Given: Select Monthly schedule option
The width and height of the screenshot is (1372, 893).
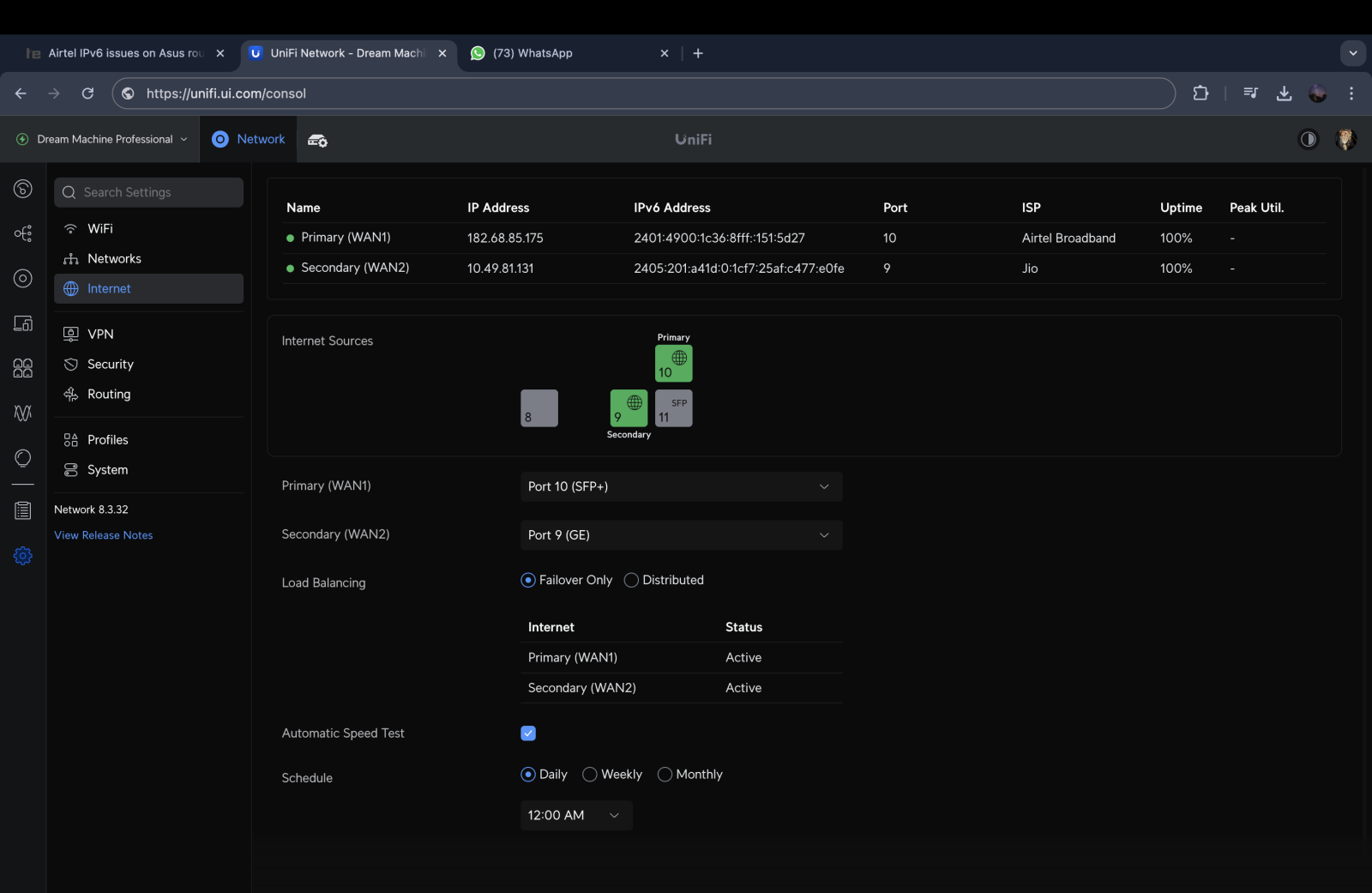Looking at the screenshot, I should tap(690, 775).
